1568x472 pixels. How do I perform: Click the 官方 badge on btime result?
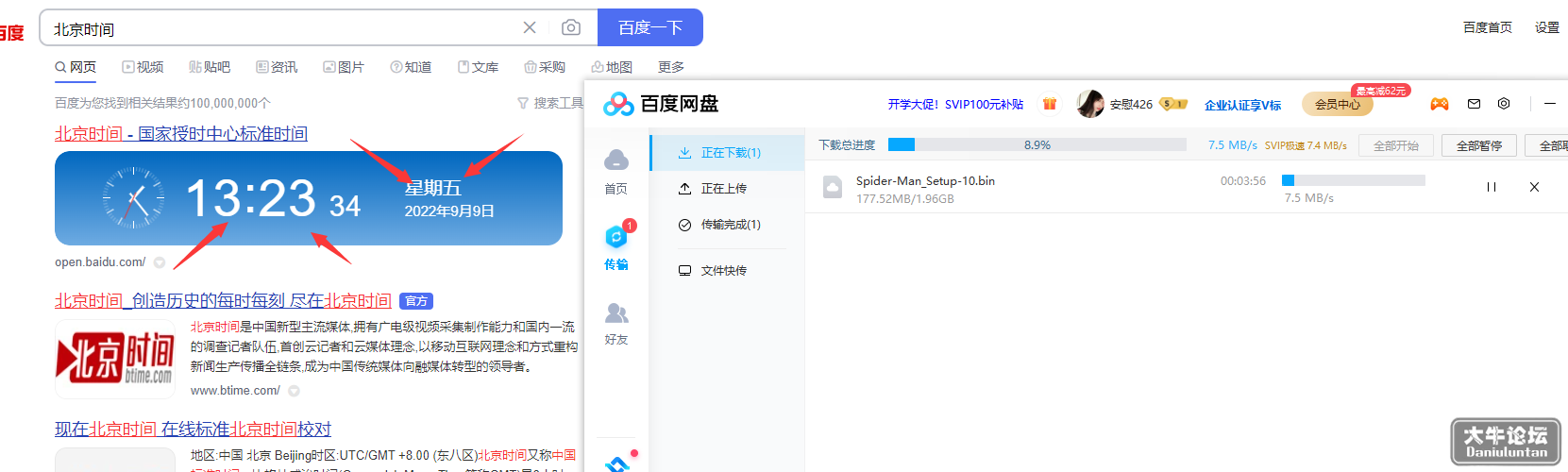(415, 301)
